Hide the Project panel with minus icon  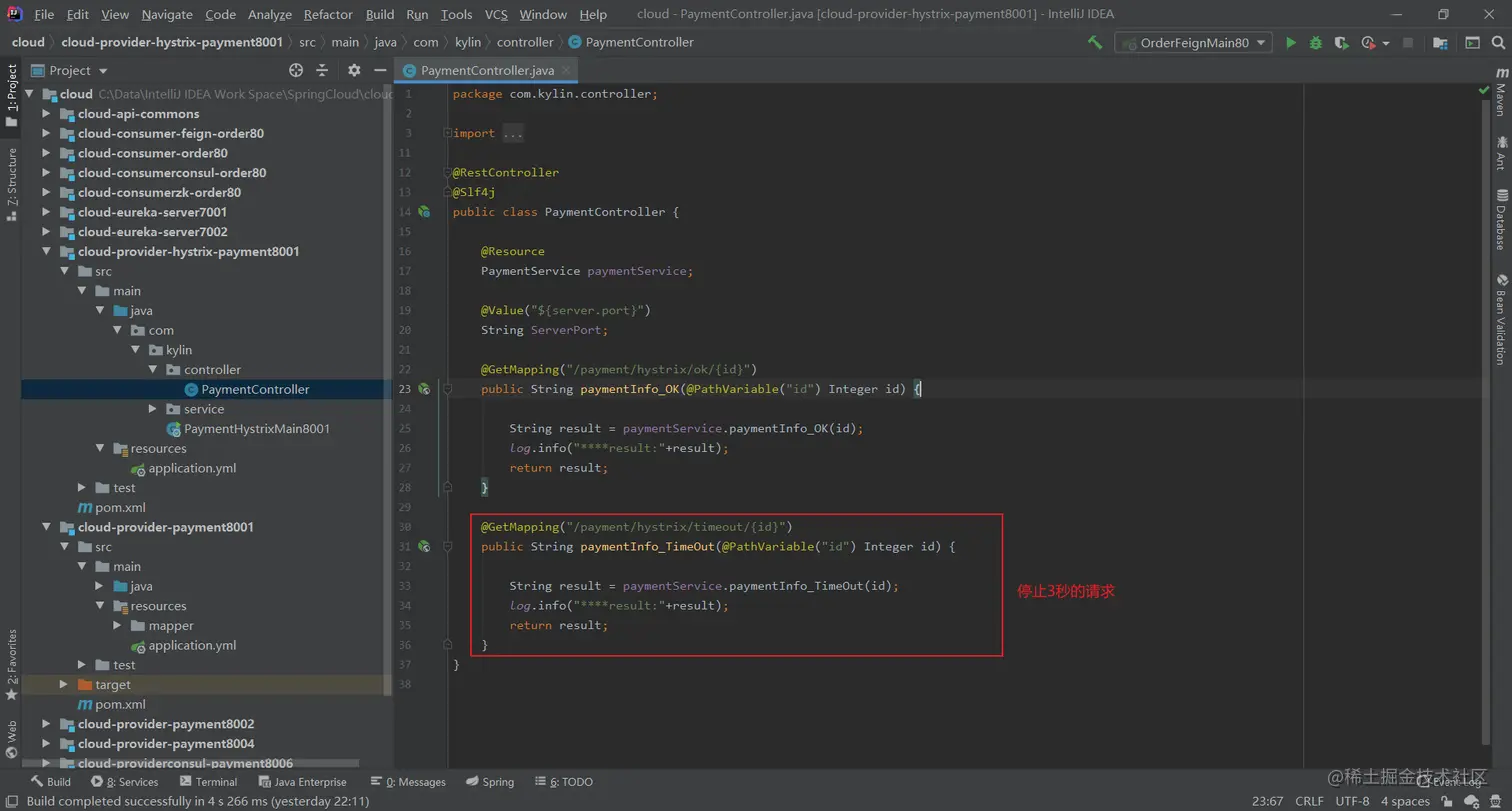(380, 70)
